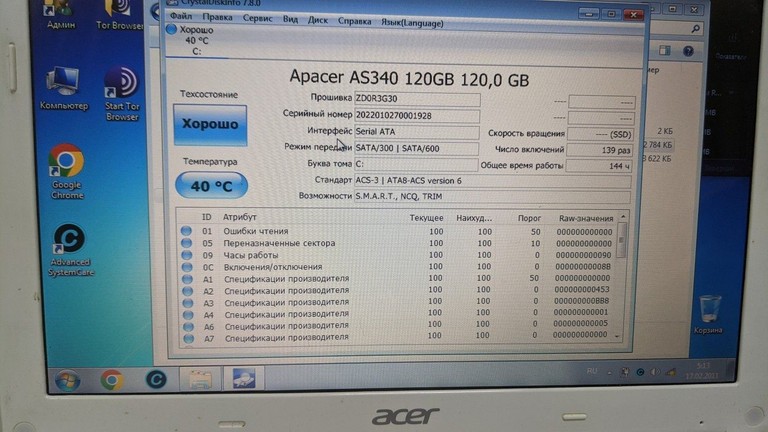Click the 40 °C temperature button
Image resolution: width=768 pixels, height=432 pixels.
211,186
